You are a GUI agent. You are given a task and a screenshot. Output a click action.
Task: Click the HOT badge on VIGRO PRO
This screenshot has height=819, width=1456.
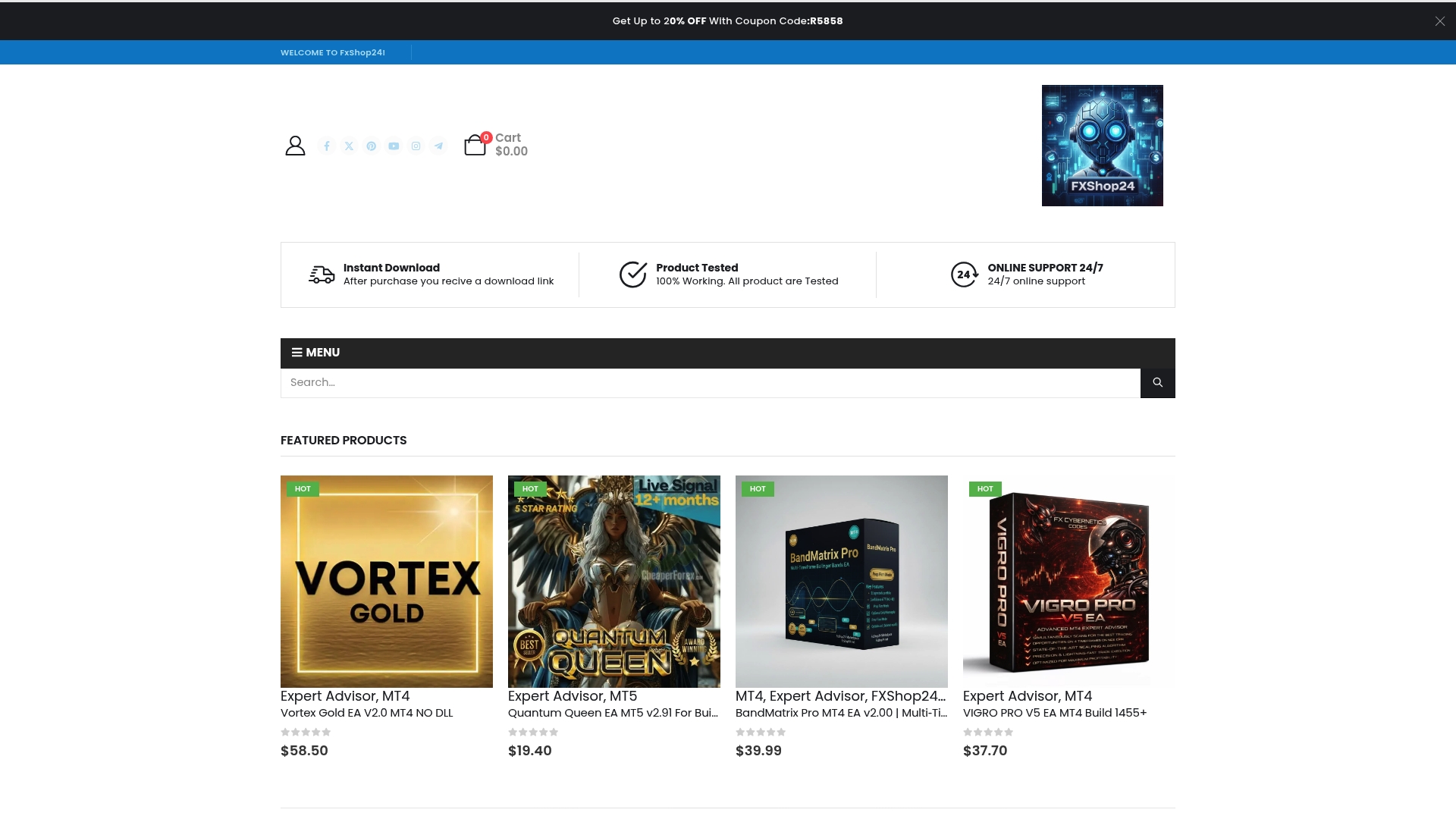(984, 489)
